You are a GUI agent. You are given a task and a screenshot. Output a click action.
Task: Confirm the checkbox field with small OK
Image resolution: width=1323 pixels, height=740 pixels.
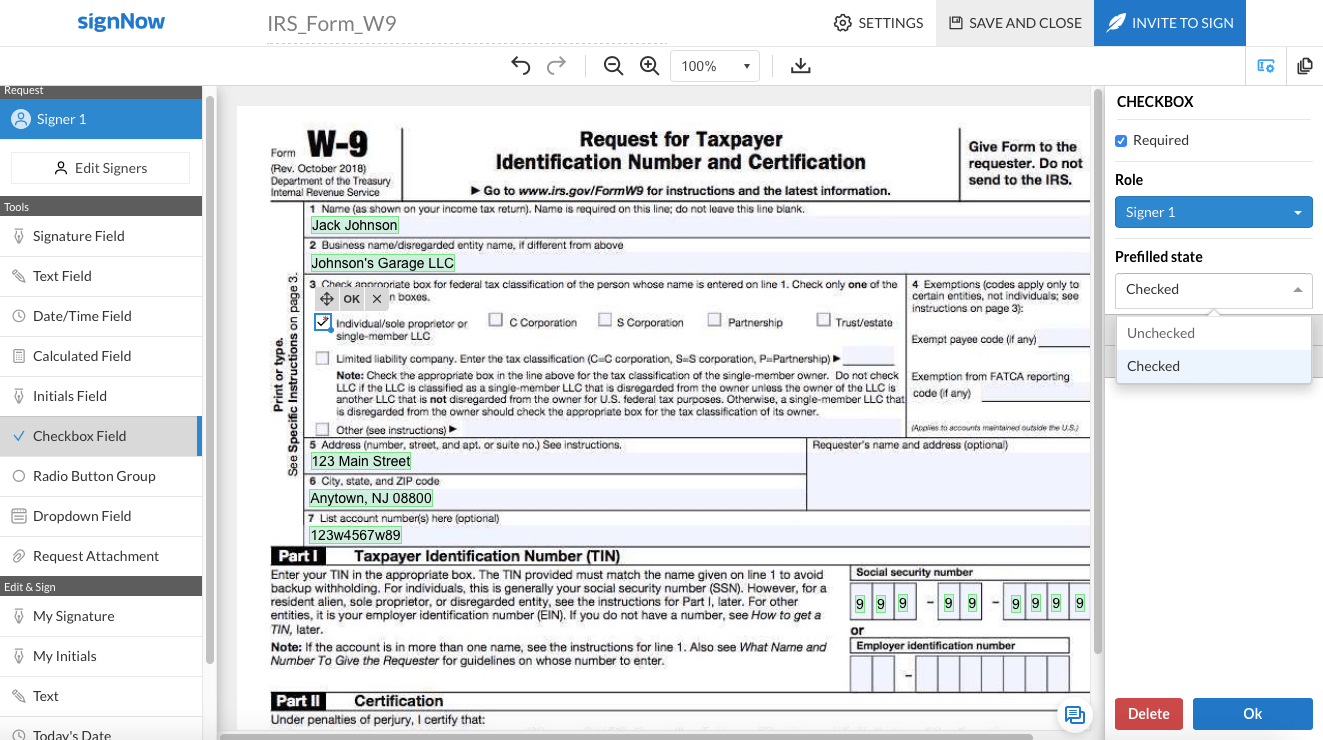tap(351, 299)
